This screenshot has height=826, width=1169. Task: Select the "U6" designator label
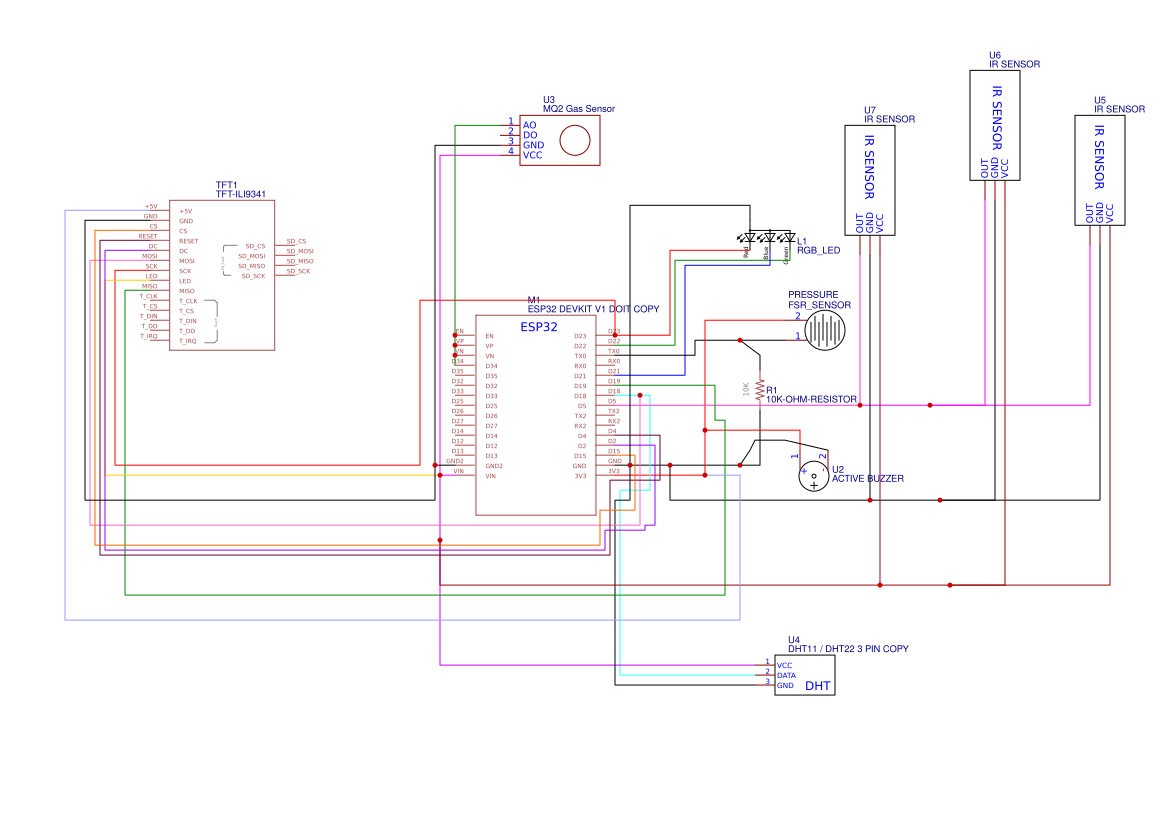point(995,55)
